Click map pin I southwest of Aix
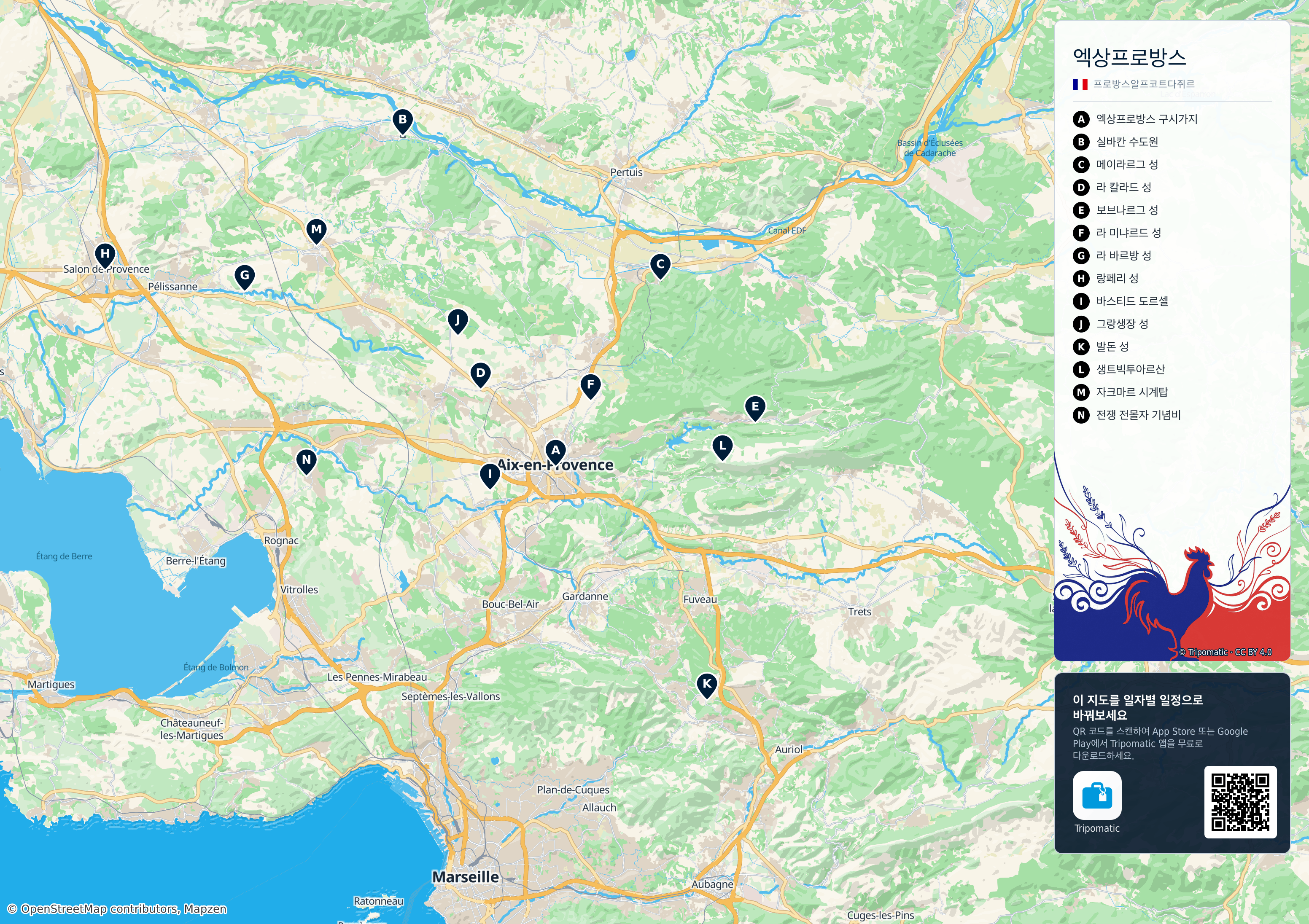The height and width of the screenshot is (924, 1309). click(490, 475)
